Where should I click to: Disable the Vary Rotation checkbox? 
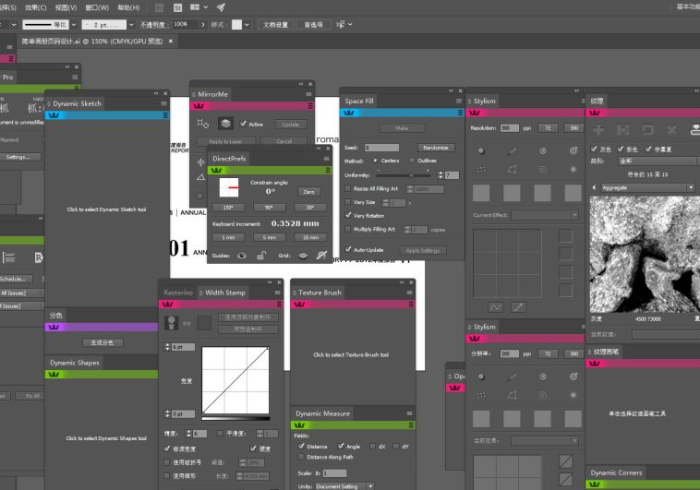tap(348, 215)
